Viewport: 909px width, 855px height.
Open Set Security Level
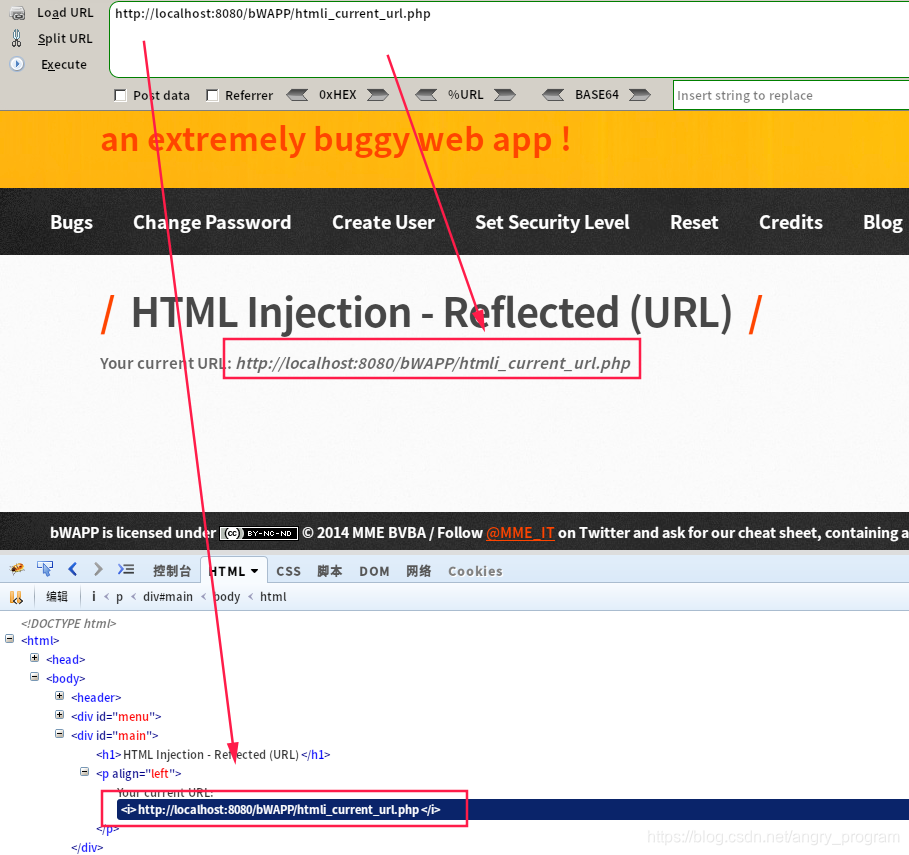click(552, 223)
